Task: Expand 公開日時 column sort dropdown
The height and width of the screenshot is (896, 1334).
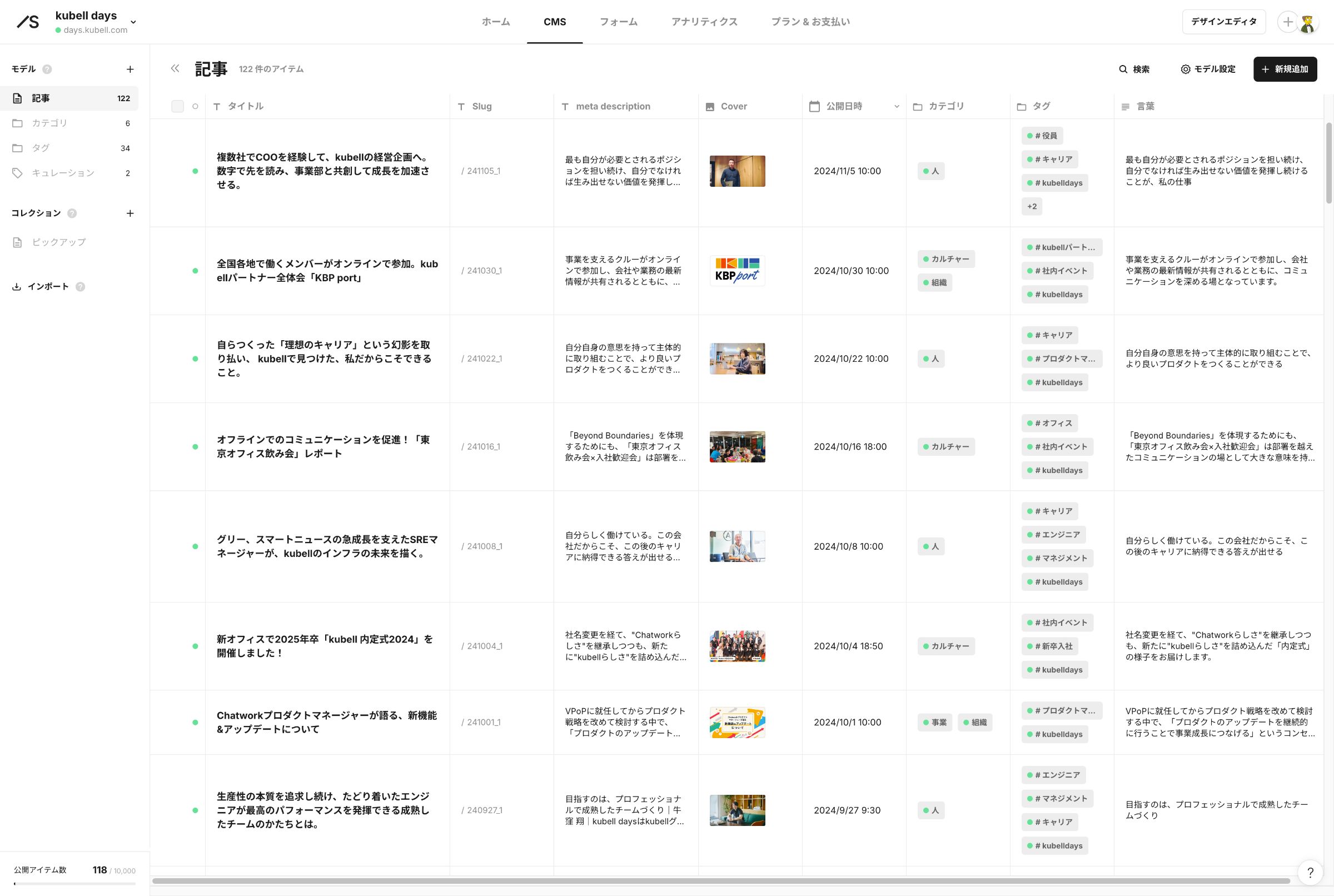Action: (x=897, y=106)
